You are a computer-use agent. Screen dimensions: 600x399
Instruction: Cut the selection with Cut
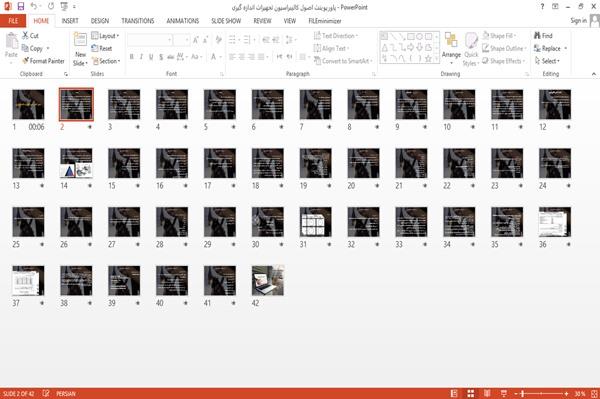31,36
